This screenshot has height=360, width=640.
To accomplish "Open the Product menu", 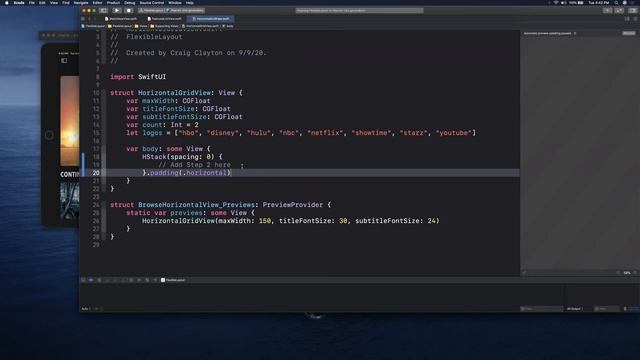I will tap(113, 2).
